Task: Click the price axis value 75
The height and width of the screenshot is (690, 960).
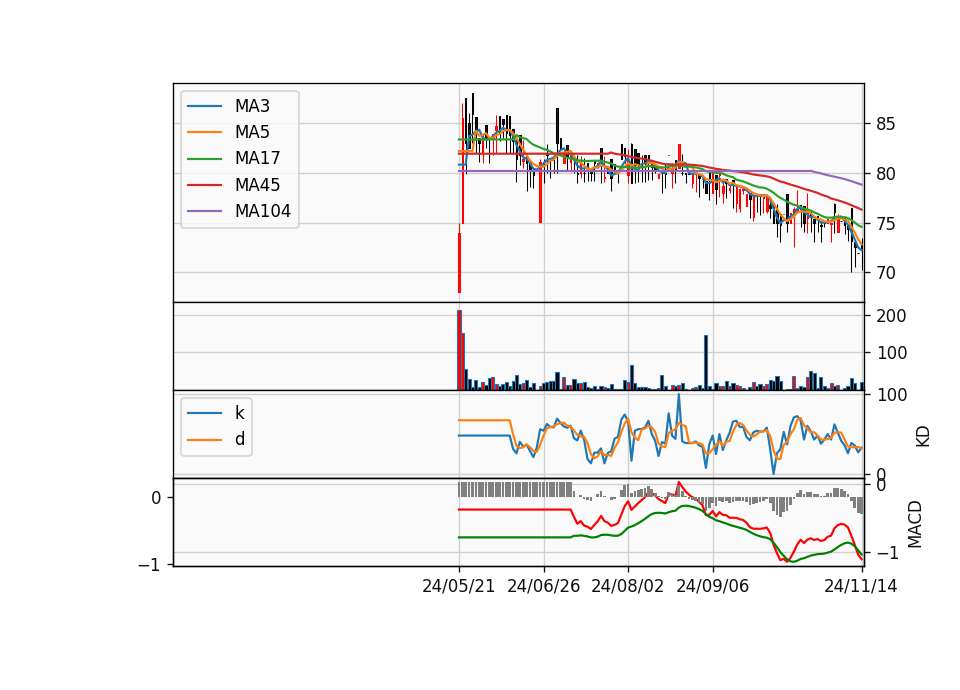Action: click(x=885, y=223)
